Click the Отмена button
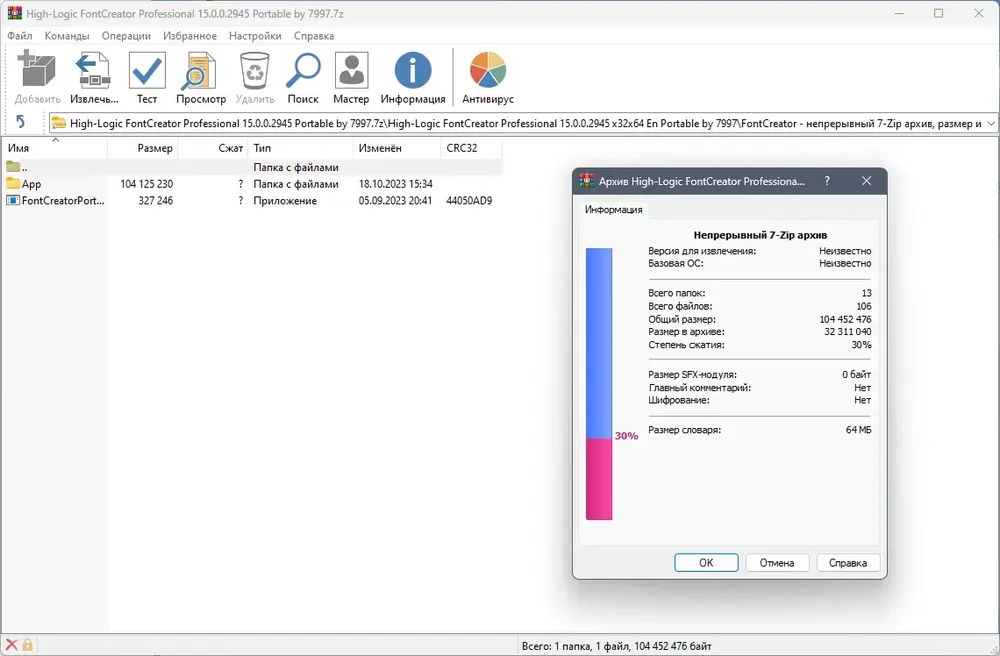1000x656 pixels. coord(777,562)
